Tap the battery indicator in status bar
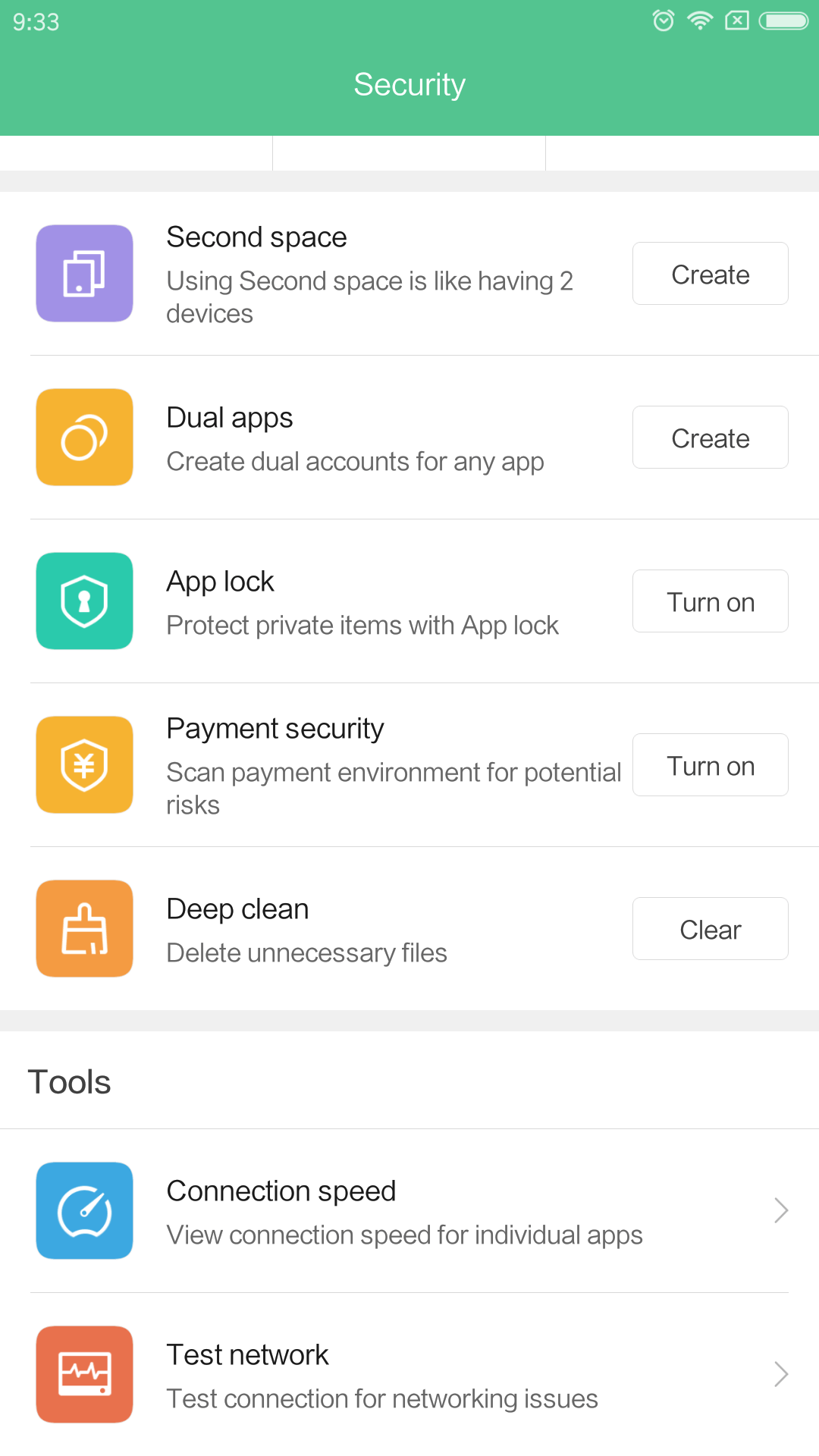 (784, 20)
